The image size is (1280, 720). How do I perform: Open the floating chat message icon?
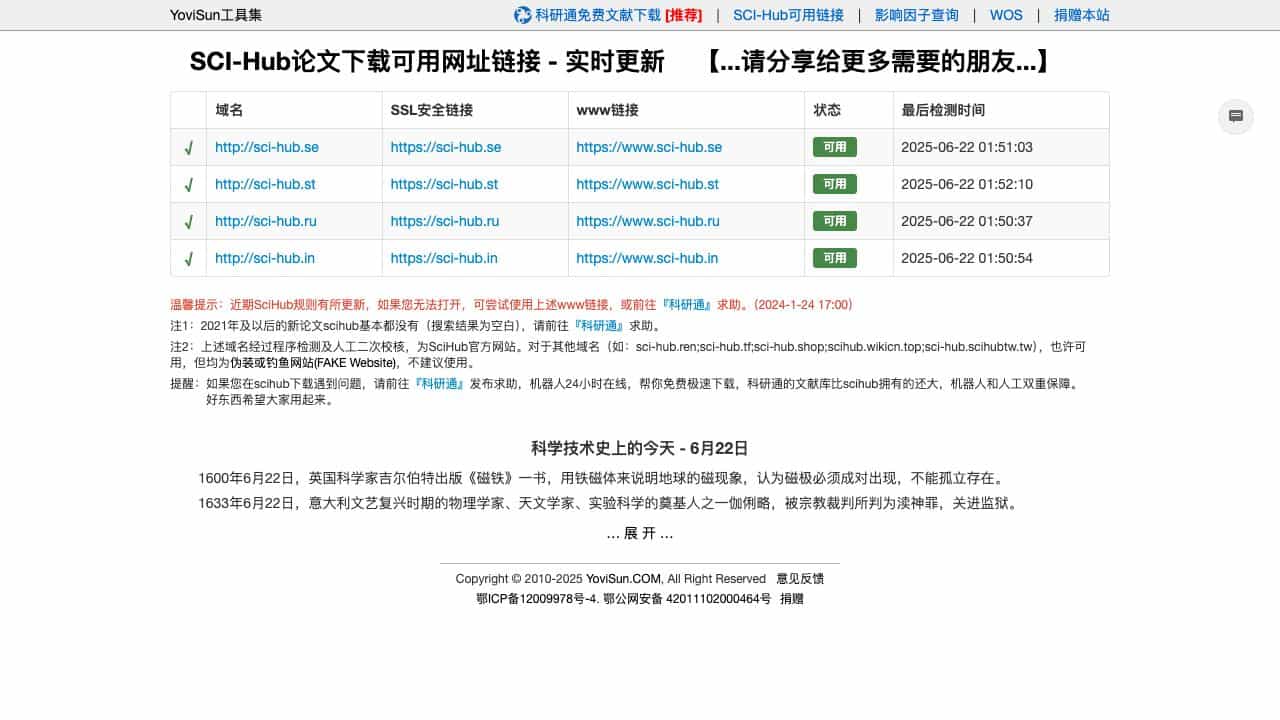pos(1236,116)
